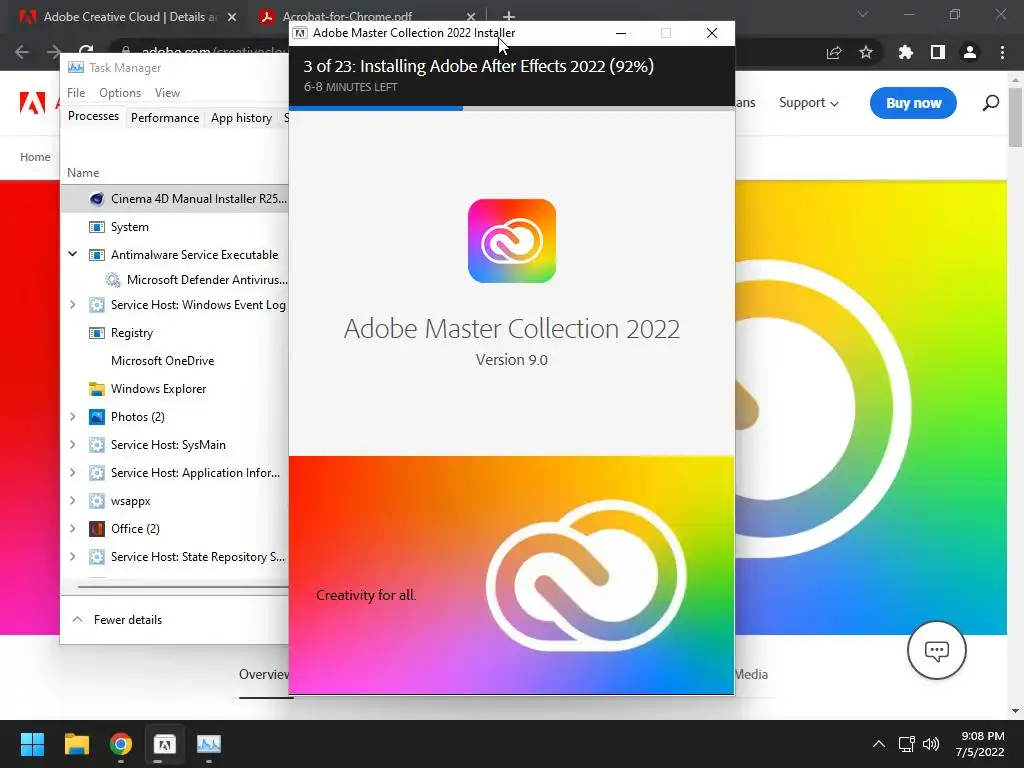Screen dimensions: 1024x768
Task: Click the Windows Explorer folder icon in Task Manager
Action: click(97, 389)
